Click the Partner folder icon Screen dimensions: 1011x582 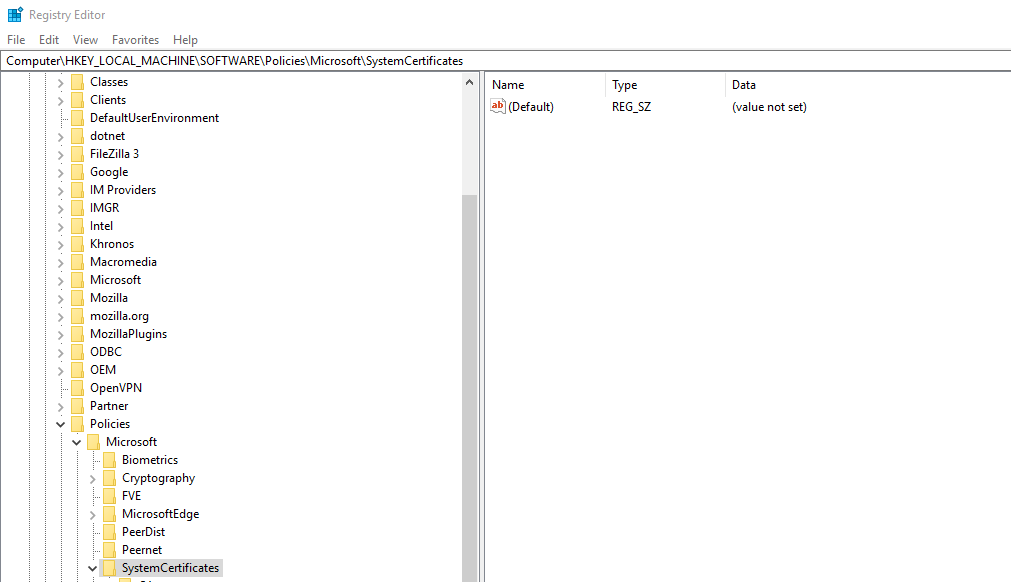(x=77, y=406)
